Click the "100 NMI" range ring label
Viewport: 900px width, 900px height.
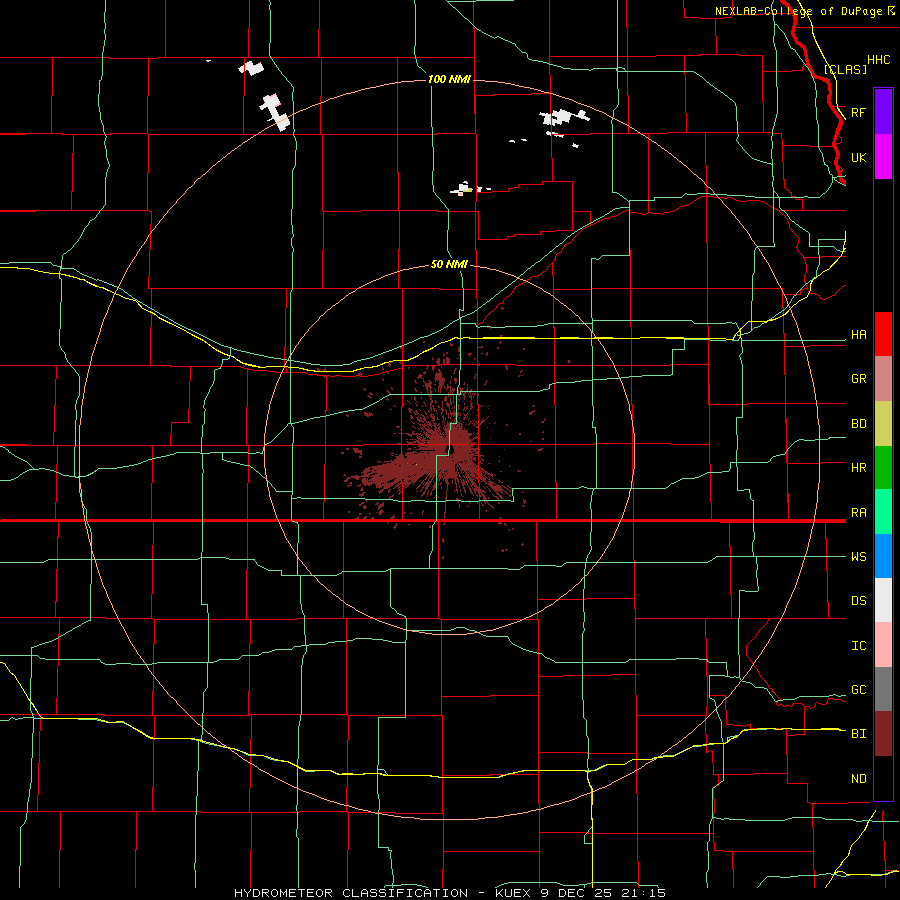pyautogui.click(x=449, y=79)
